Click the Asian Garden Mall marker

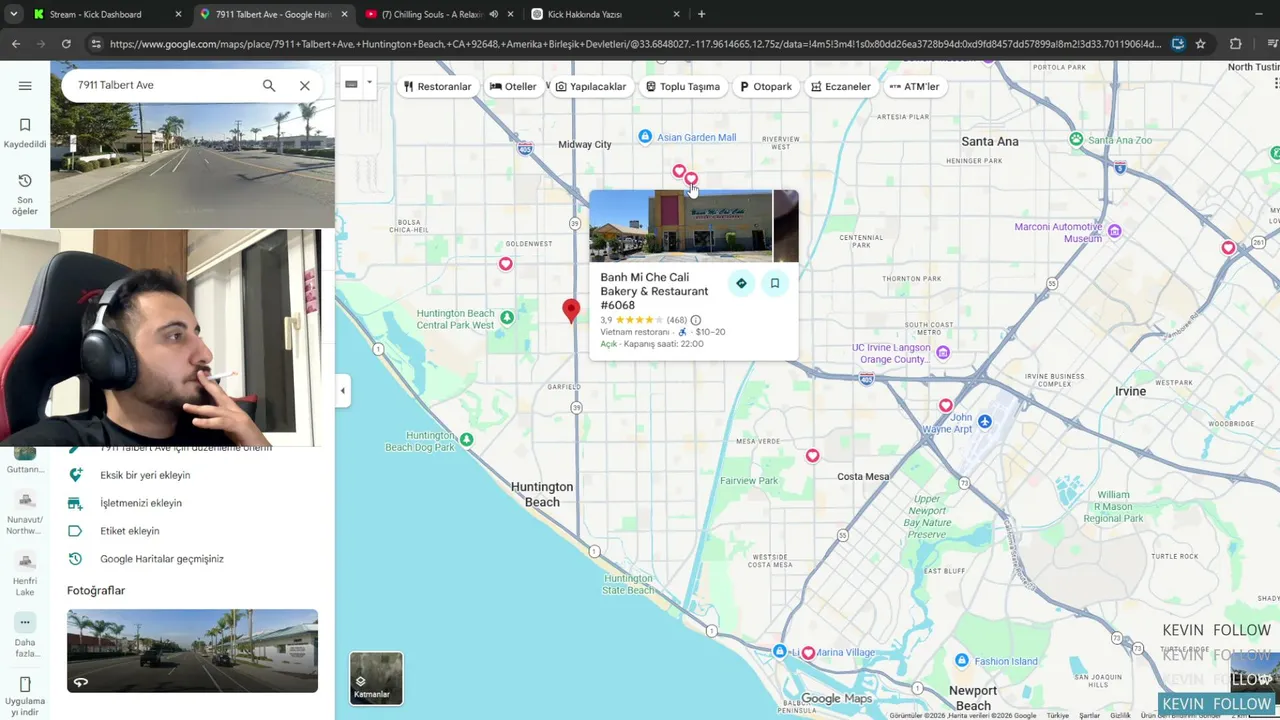(x=645, y=137)
